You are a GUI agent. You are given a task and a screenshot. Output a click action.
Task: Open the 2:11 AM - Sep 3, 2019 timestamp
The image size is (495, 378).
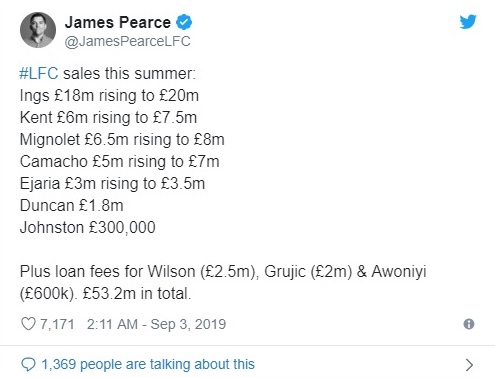pyautogui.click(x=156, y=324)
